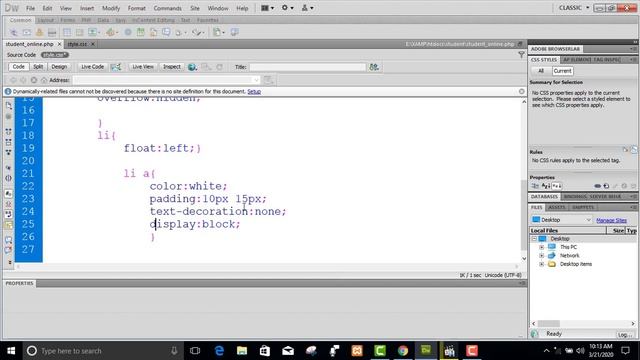This screenshot has height=360, width=640.
Task: Show All CSS rules
Action: click(541, 71)
